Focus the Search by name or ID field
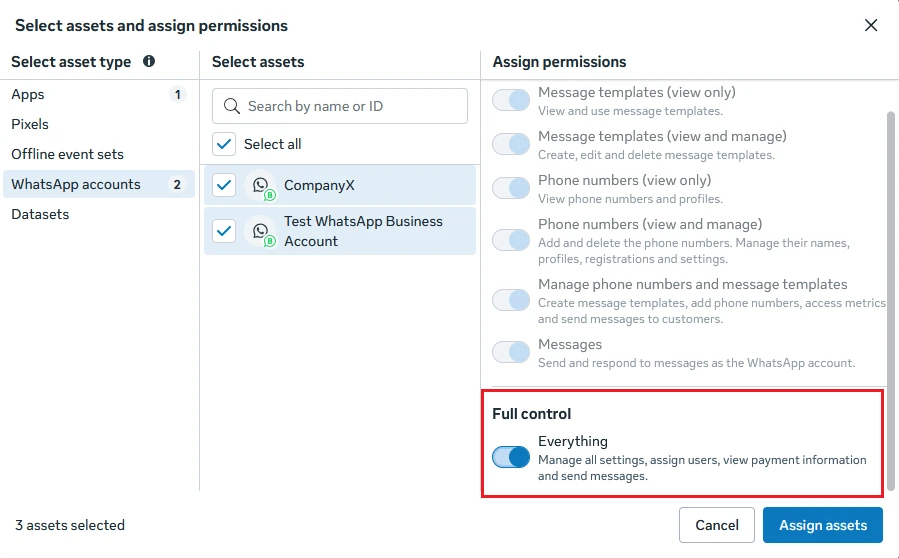 pyautogui.click(x=340, y=106)
